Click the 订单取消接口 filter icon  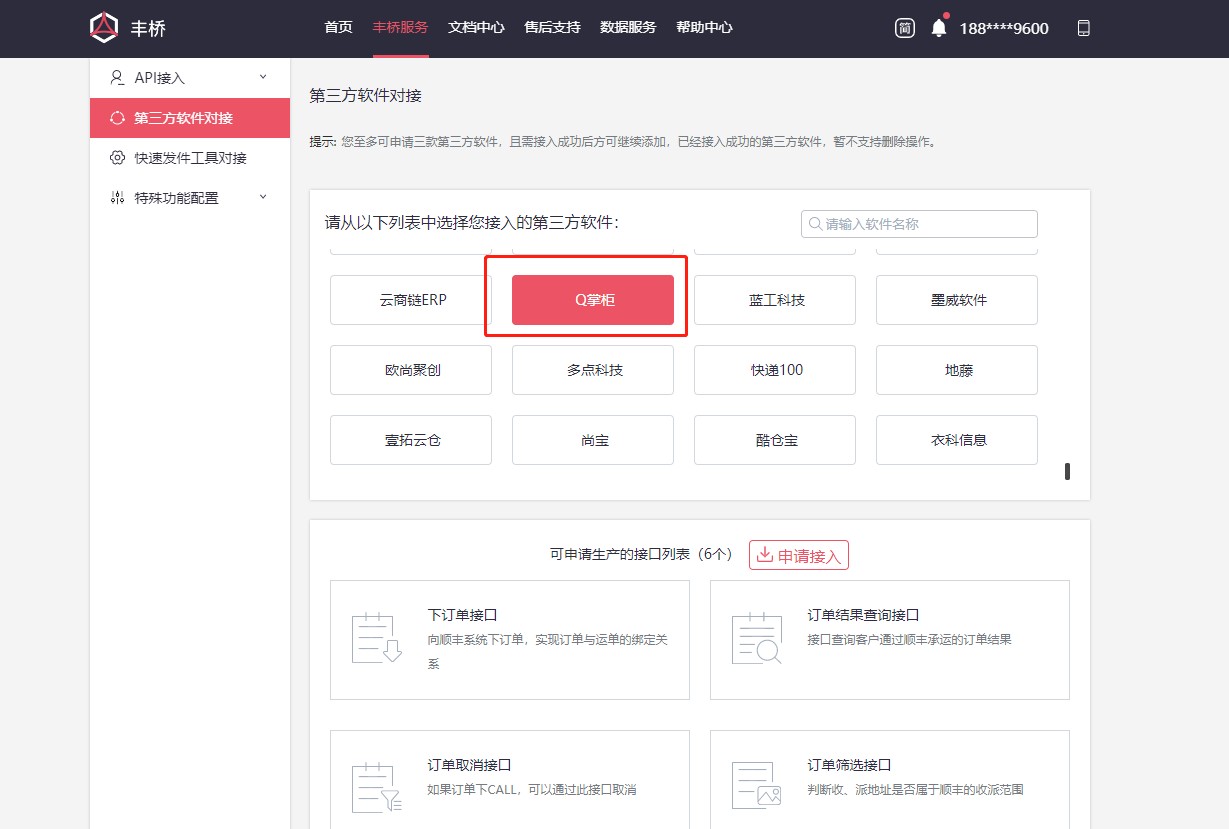coord(376,786)
